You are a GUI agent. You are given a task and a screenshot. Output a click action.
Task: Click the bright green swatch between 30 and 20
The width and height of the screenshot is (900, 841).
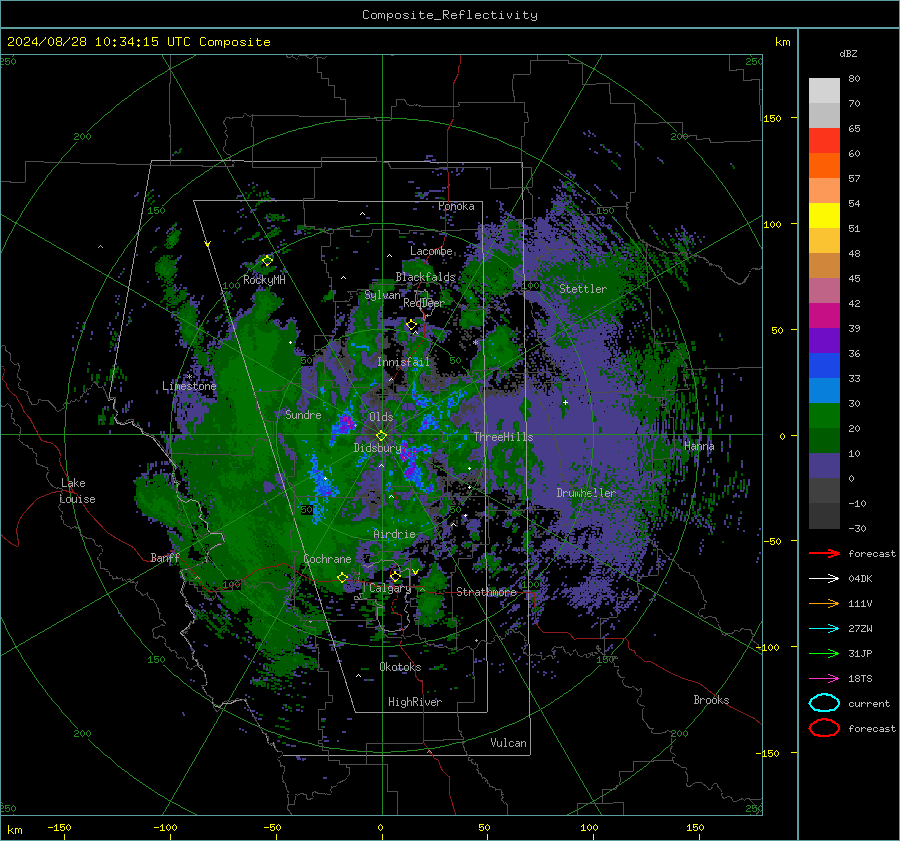(824, 416)
